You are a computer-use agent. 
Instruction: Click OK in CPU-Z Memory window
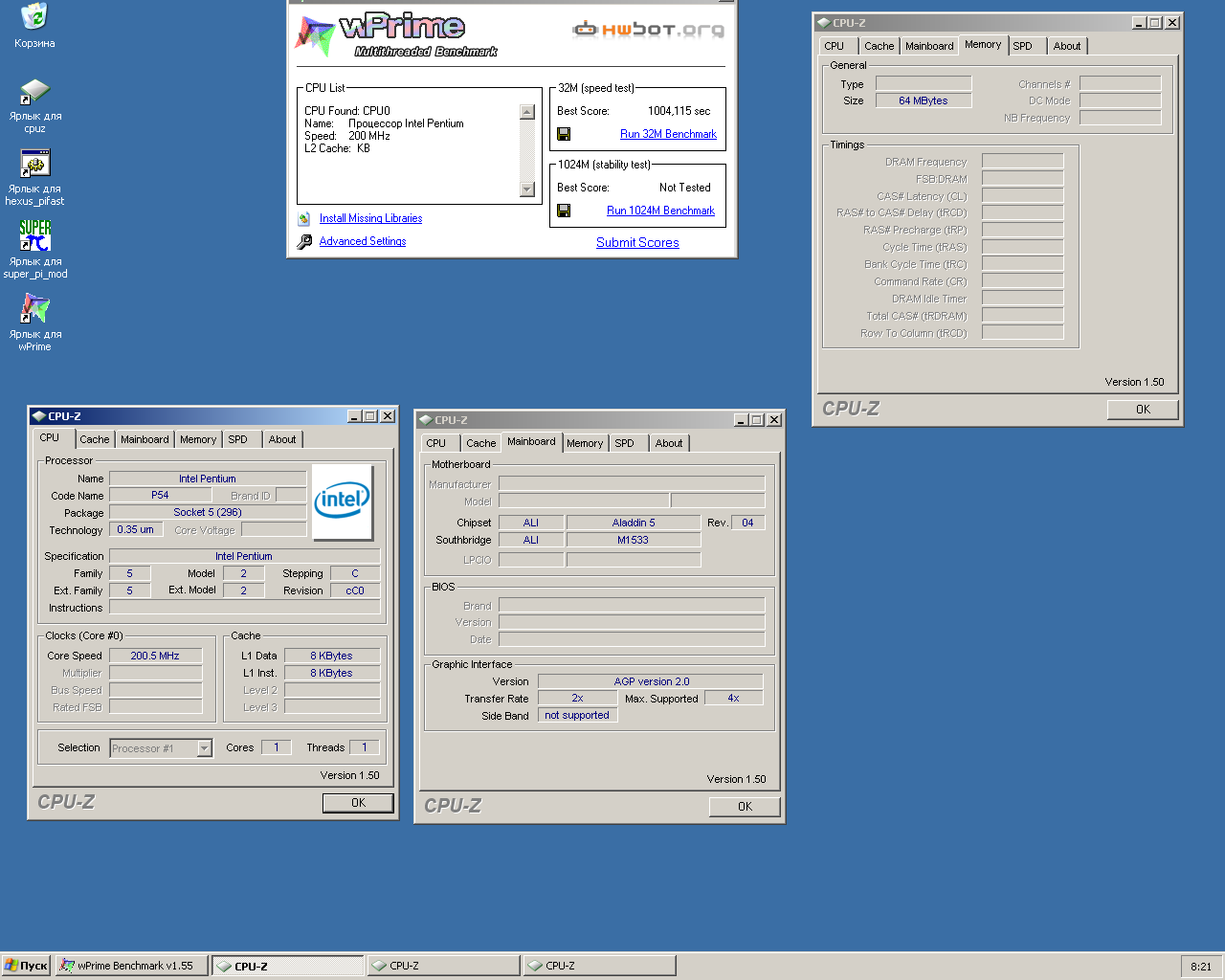click(x=1143, y=410)
